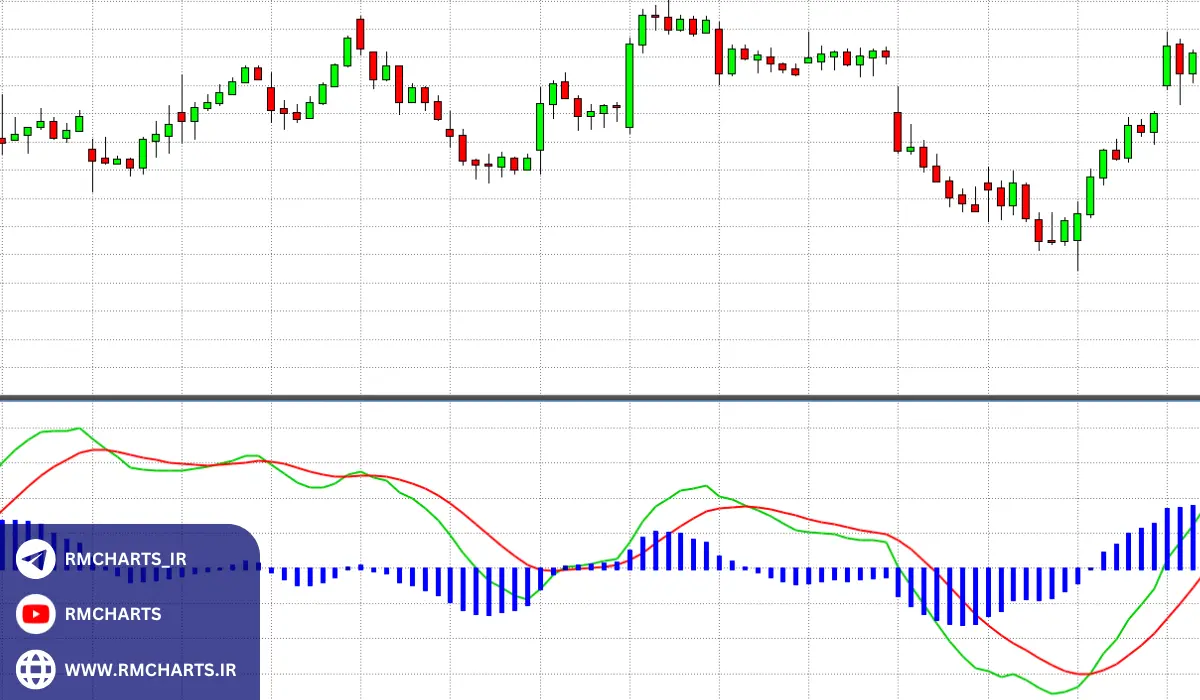
Task: Select the deepest negative blue histogram bar
Action: coord(962,597)
